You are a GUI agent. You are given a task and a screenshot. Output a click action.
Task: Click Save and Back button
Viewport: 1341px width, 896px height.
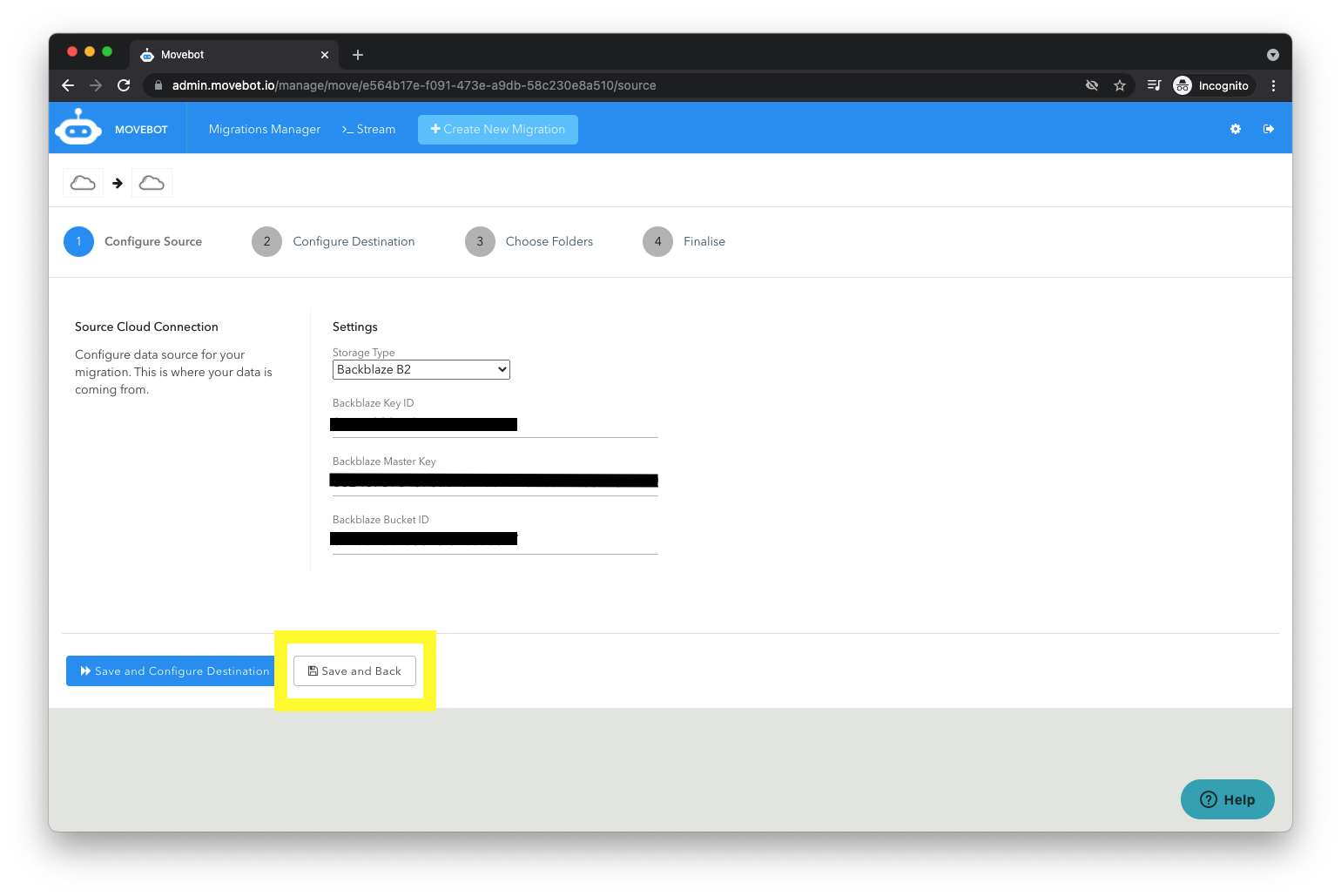point(354,671)
